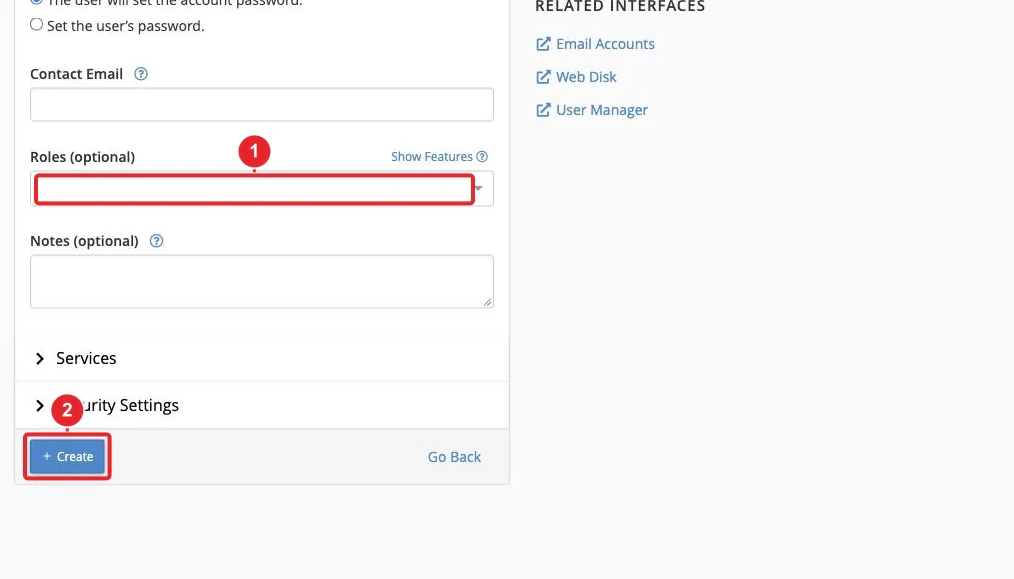
Task: Click the Go Back link
Action: pyautogui.click(x=454, y=457)
